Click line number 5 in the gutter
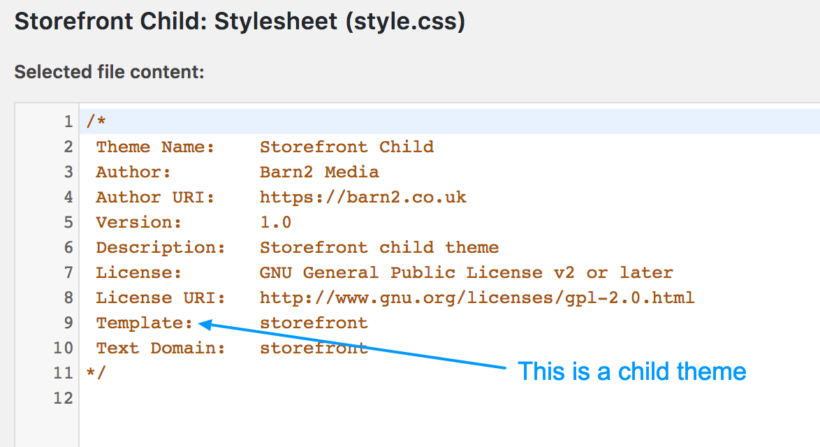The image size is (820, 447). pos(68,222)
